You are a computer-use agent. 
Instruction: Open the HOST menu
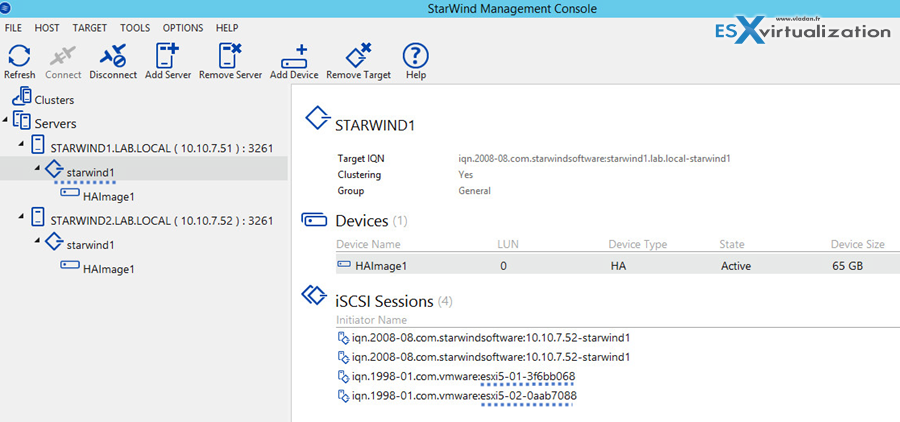[47, 28]
